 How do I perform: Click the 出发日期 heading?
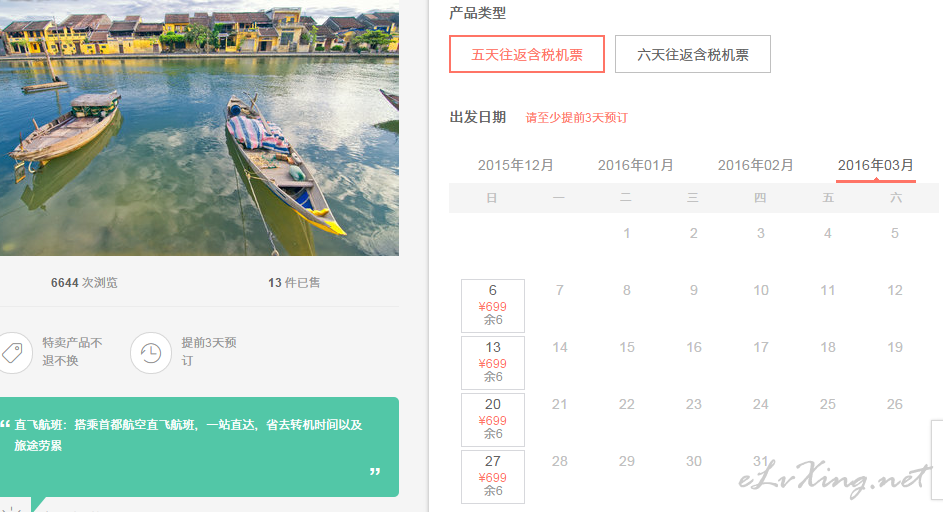coord(478,117)
